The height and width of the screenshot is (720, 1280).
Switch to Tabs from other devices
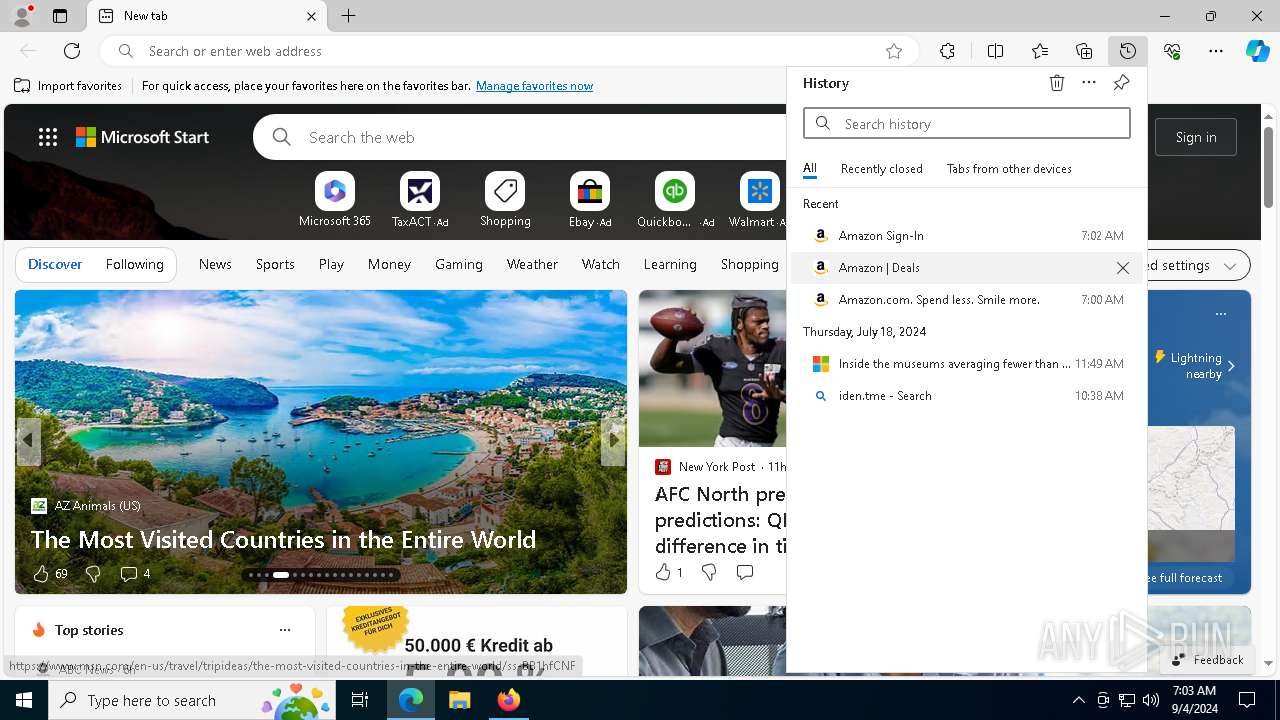(x=1009, y=169)
